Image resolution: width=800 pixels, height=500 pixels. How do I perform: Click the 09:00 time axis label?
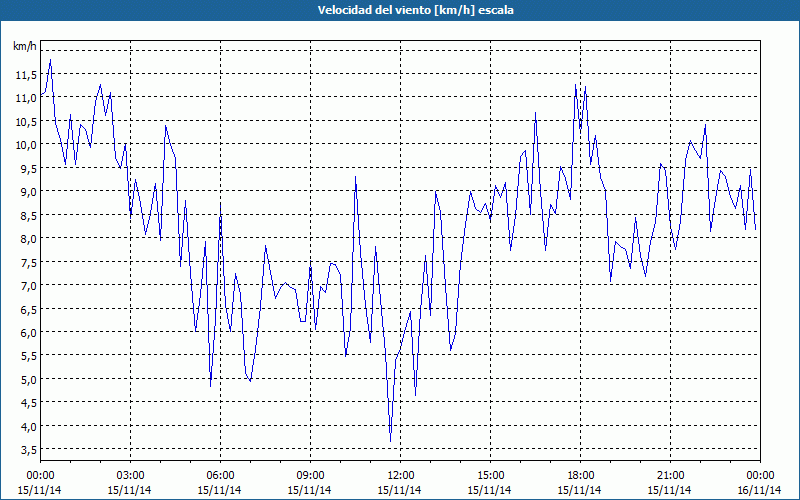[310, 476]
